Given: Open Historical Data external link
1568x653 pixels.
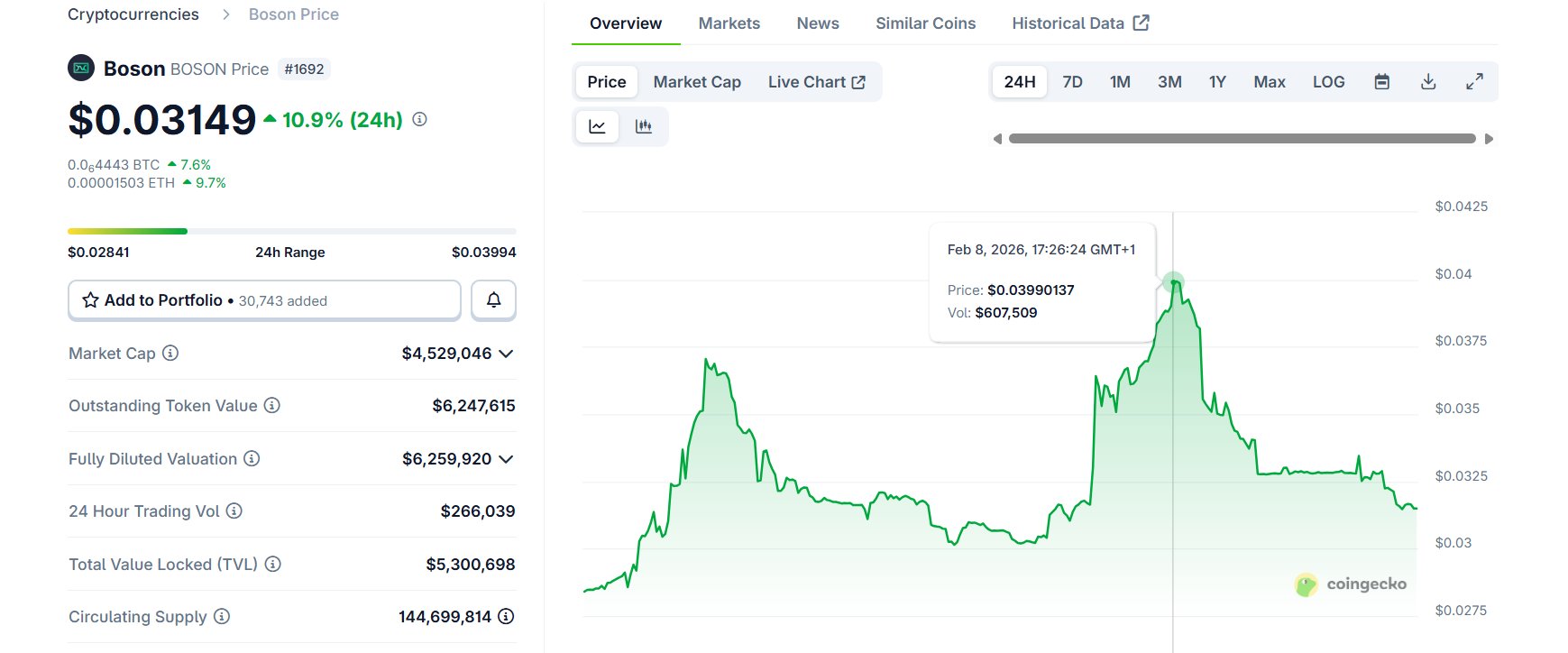Looking at the screenshot, I should click(x=1079, y=23).
